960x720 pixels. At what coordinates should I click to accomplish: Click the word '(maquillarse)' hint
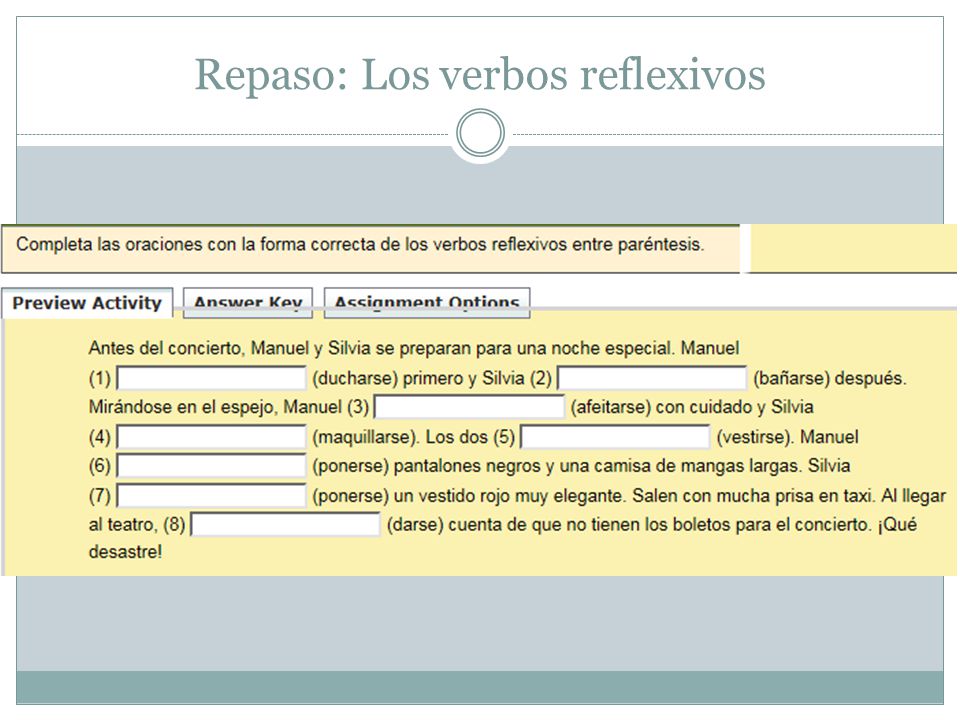(366, 437)
